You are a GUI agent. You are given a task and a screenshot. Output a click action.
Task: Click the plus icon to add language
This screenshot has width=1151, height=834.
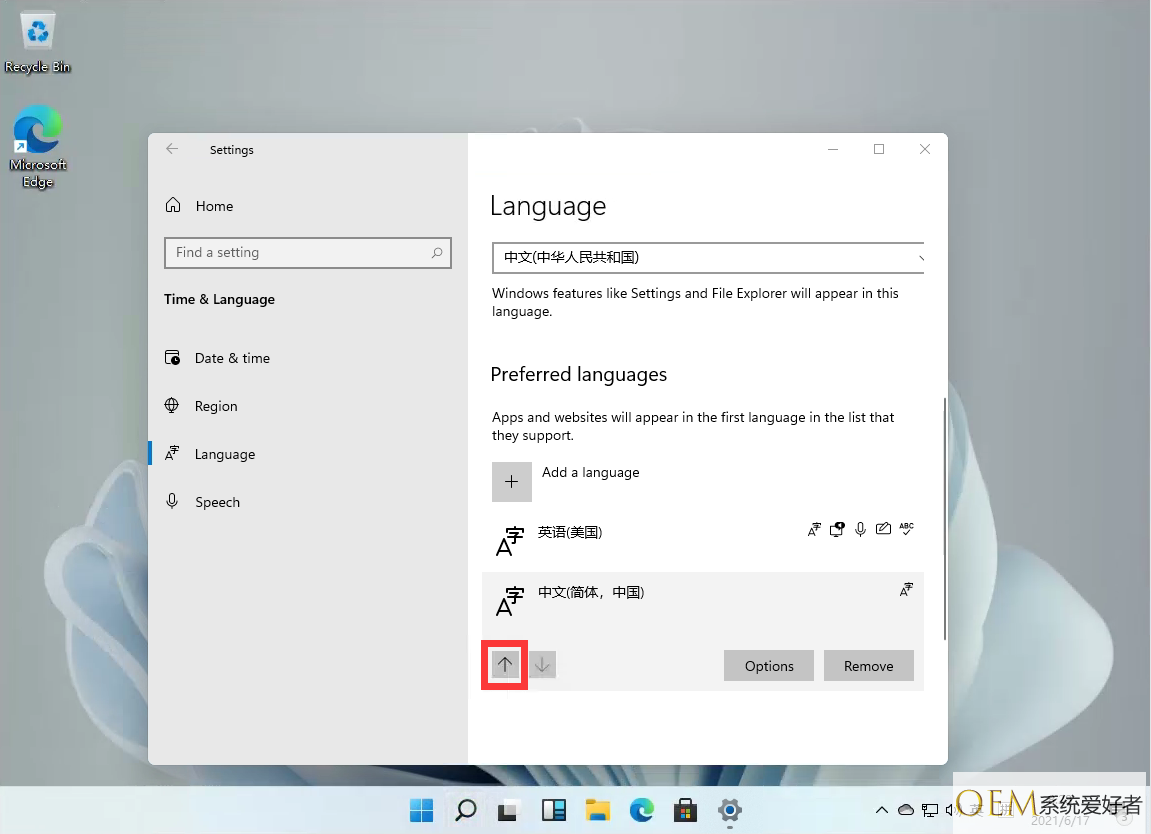click(511, 481)
